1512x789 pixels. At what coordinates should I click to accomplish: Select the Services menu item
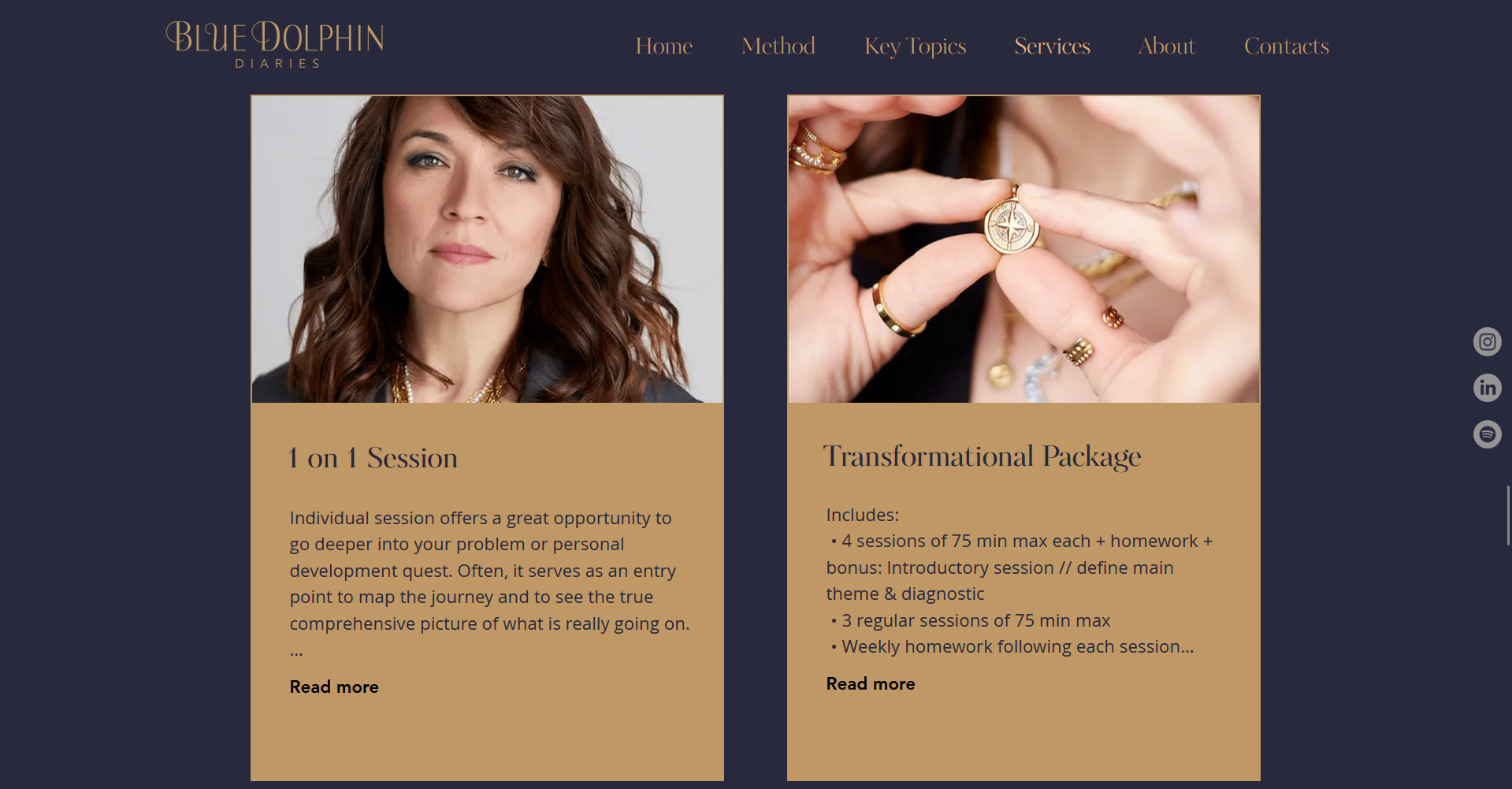1052,47
